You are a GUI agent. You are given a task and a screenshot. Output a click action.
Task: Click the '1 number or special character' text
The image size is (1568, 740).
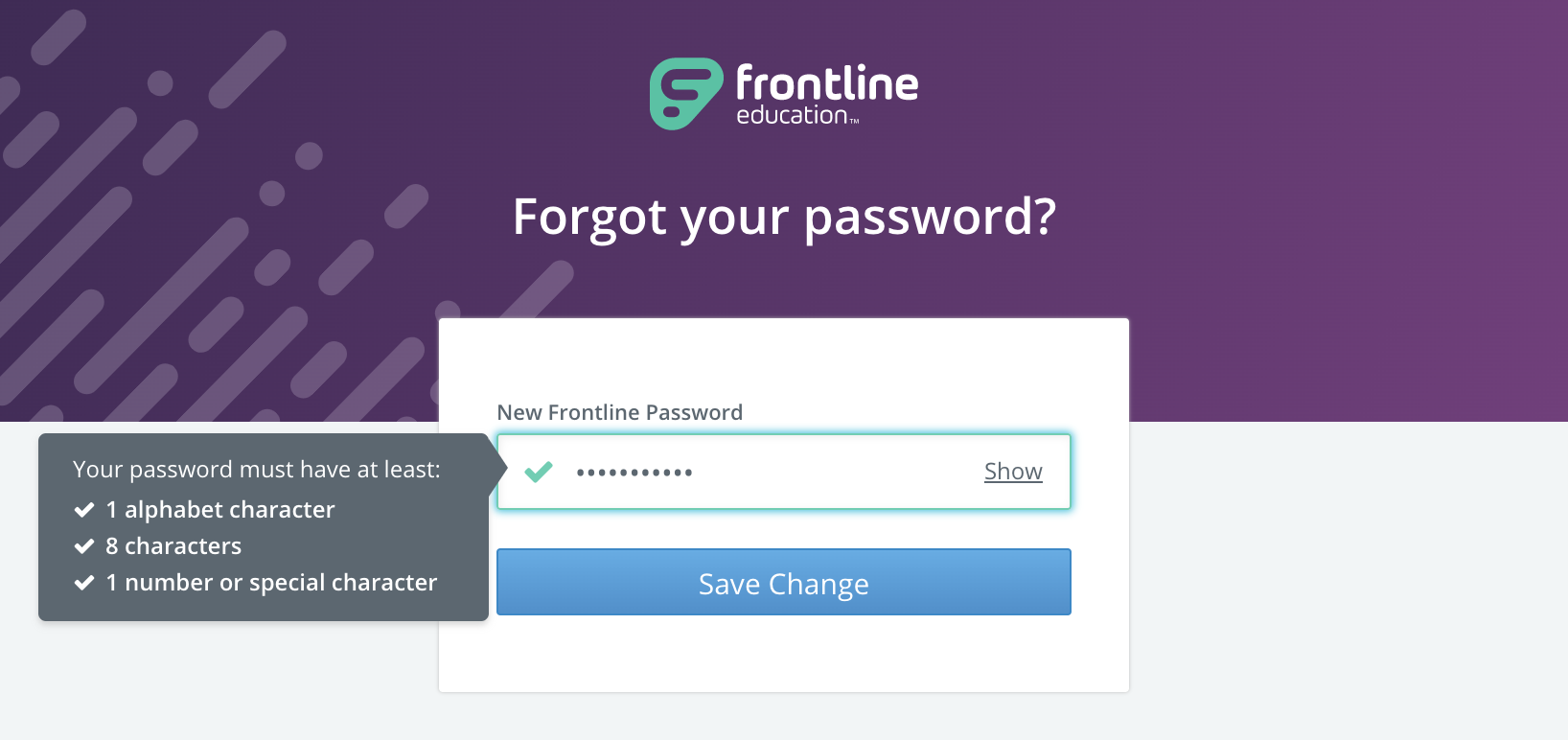pyautogui.click(x=271, y=583)
